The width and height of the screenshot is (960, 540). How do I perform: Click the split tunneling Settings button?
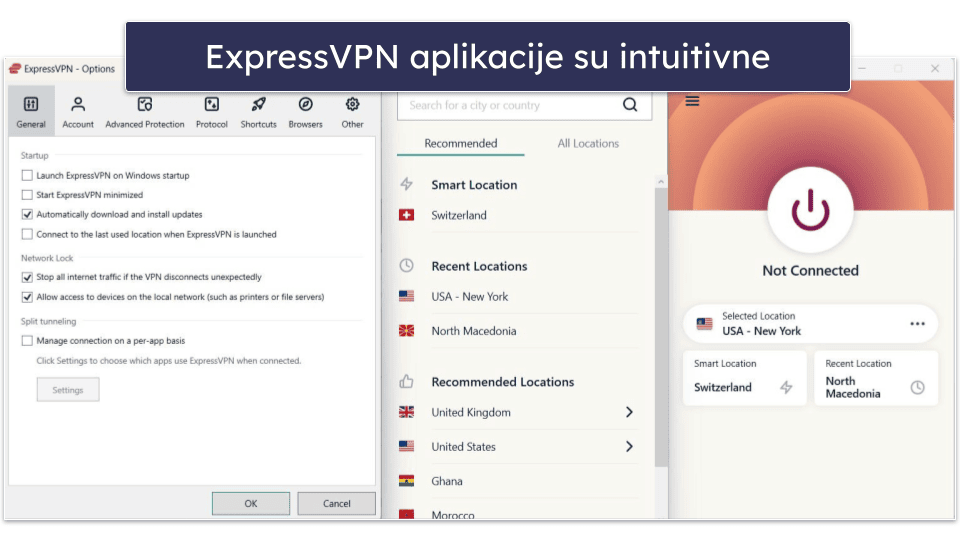(68, 389)
